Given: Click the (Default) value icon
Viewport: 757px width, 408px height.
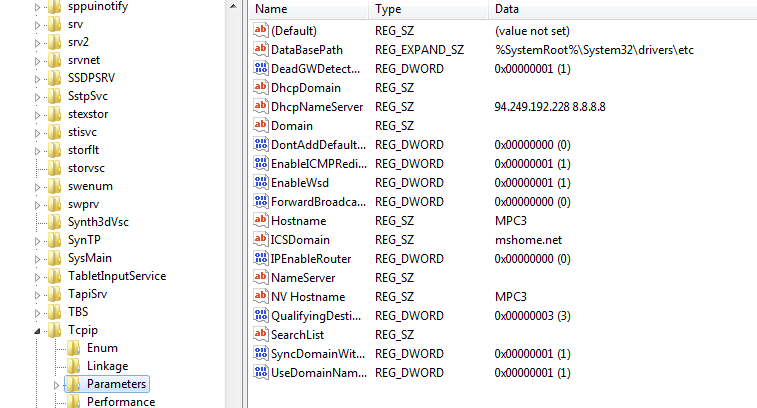Looking at the screenshot, I should (261, 30).
